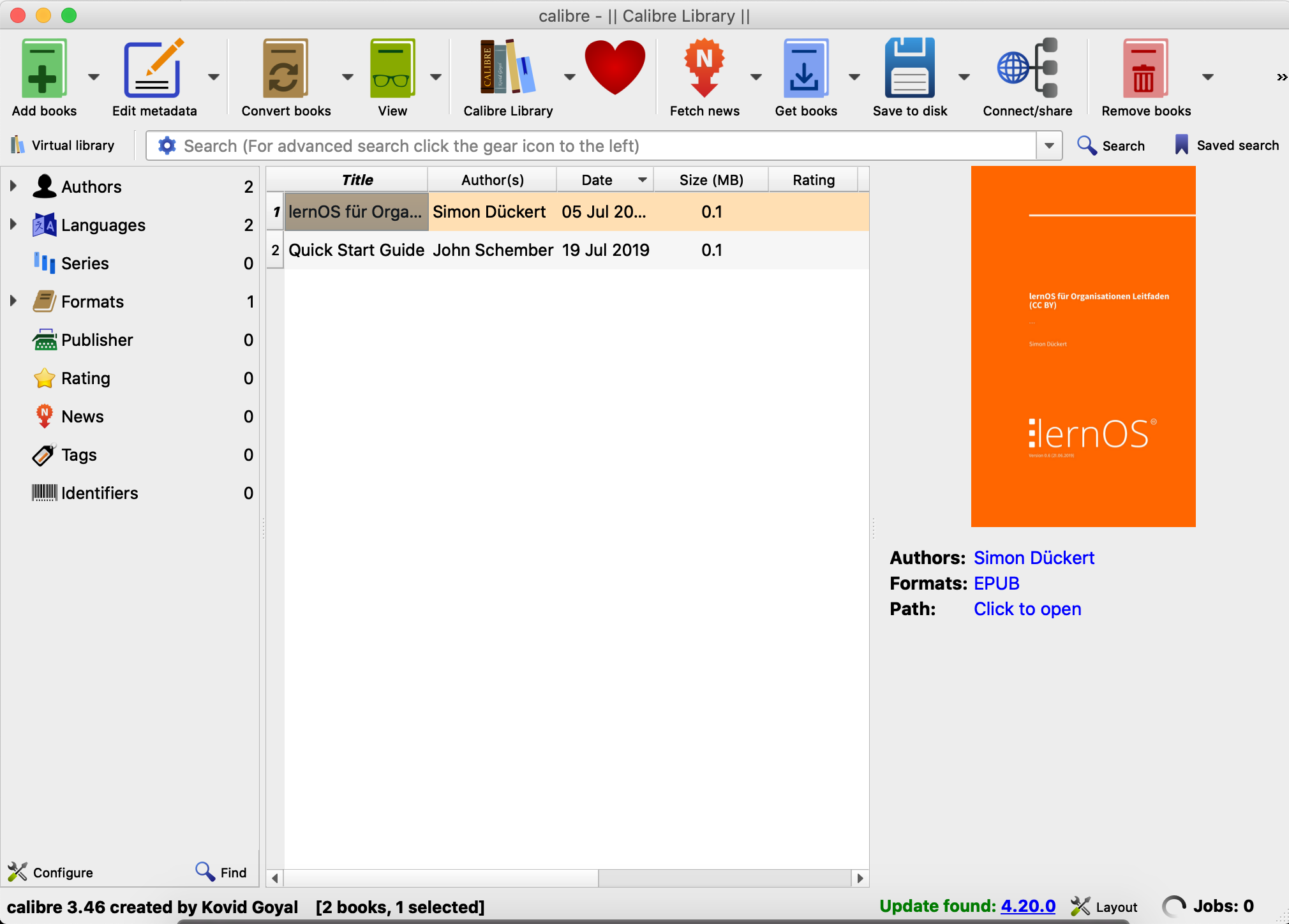Open View dropdown arrow
Viewport: 1289px width, 924px height.
[436, 77]
